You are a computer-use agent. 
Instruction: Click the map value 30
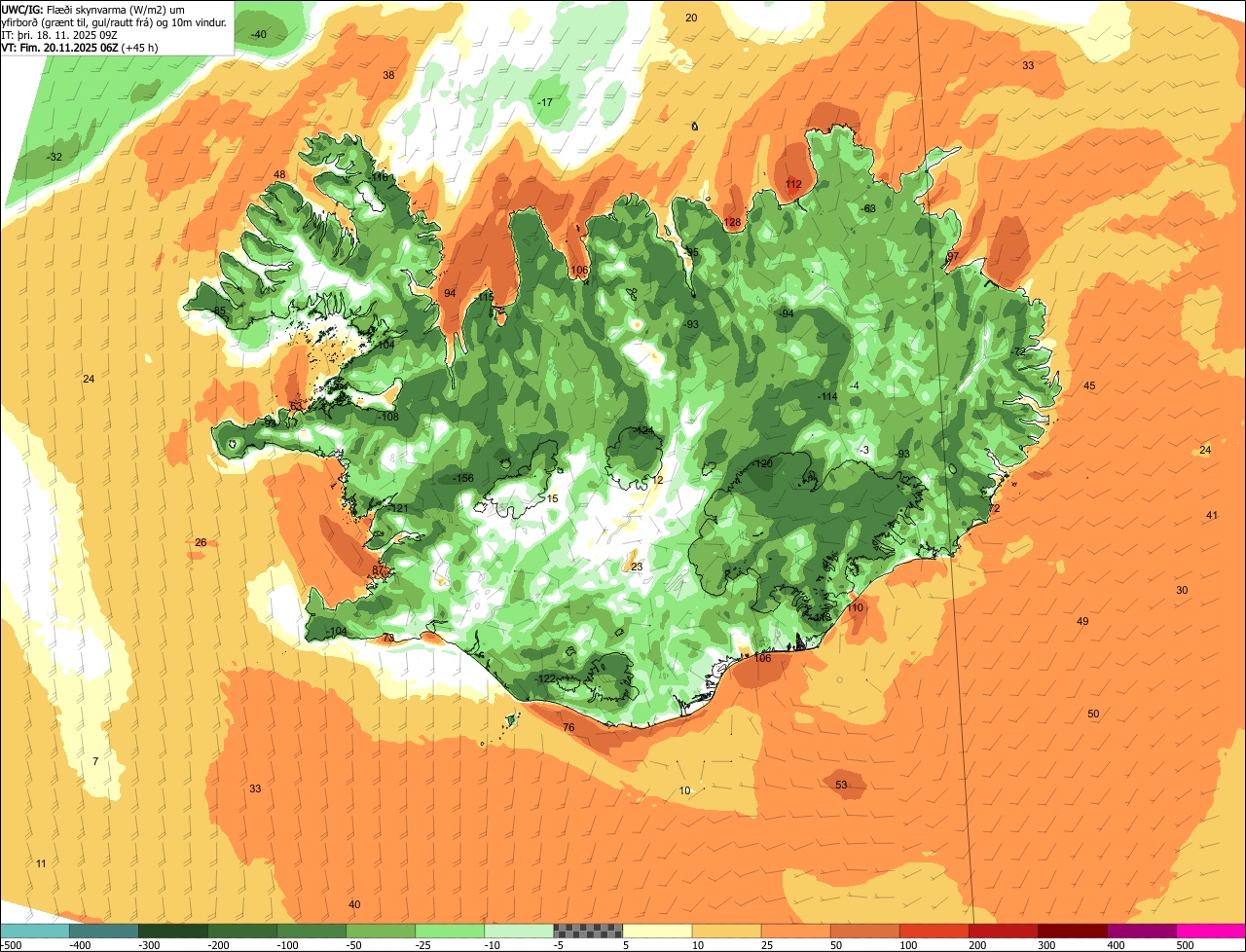(x=1182, y=590)
